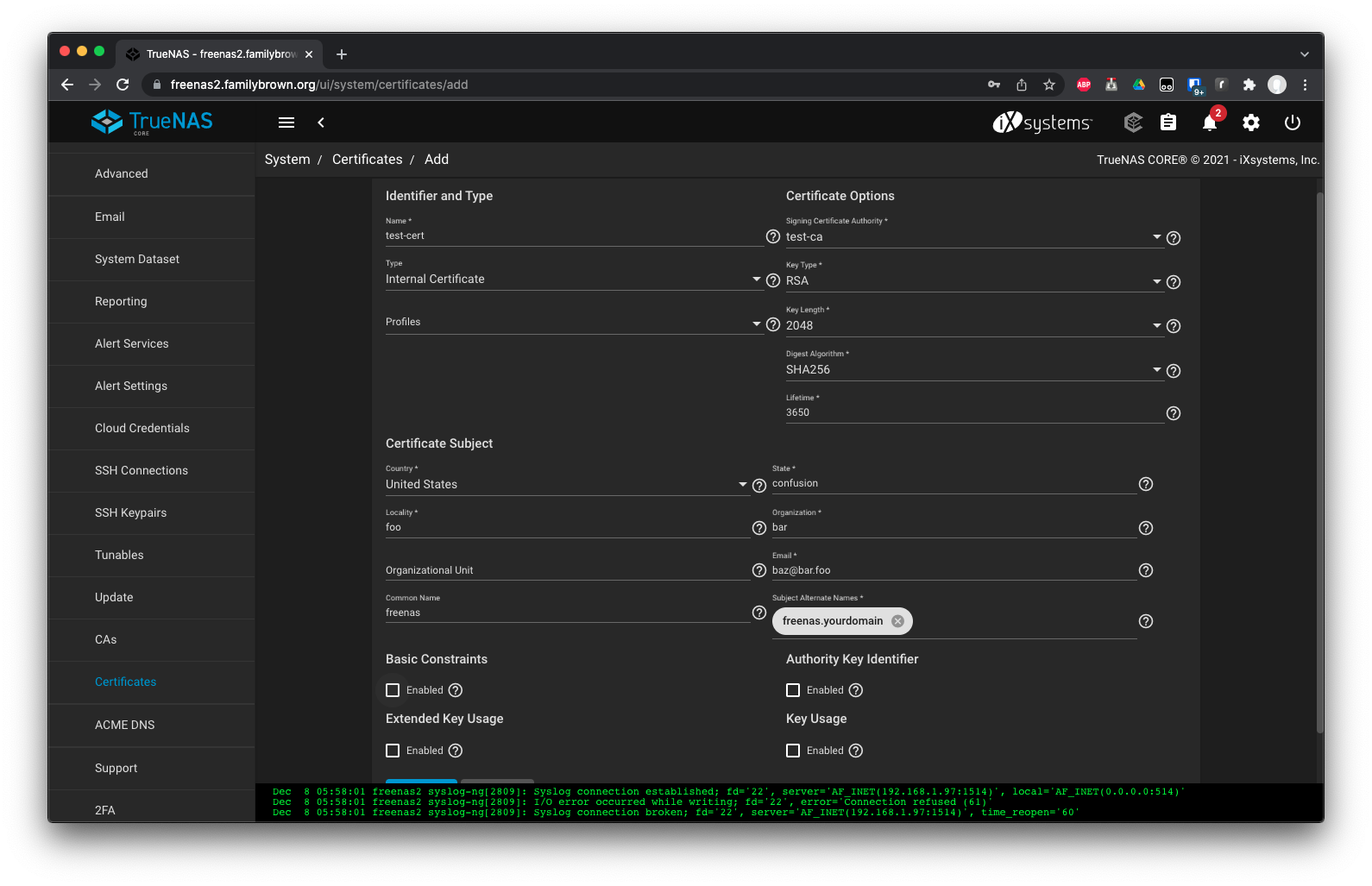Click the Organizational Unit input field
Screen dimensions: 1372x886
point(567,570)
